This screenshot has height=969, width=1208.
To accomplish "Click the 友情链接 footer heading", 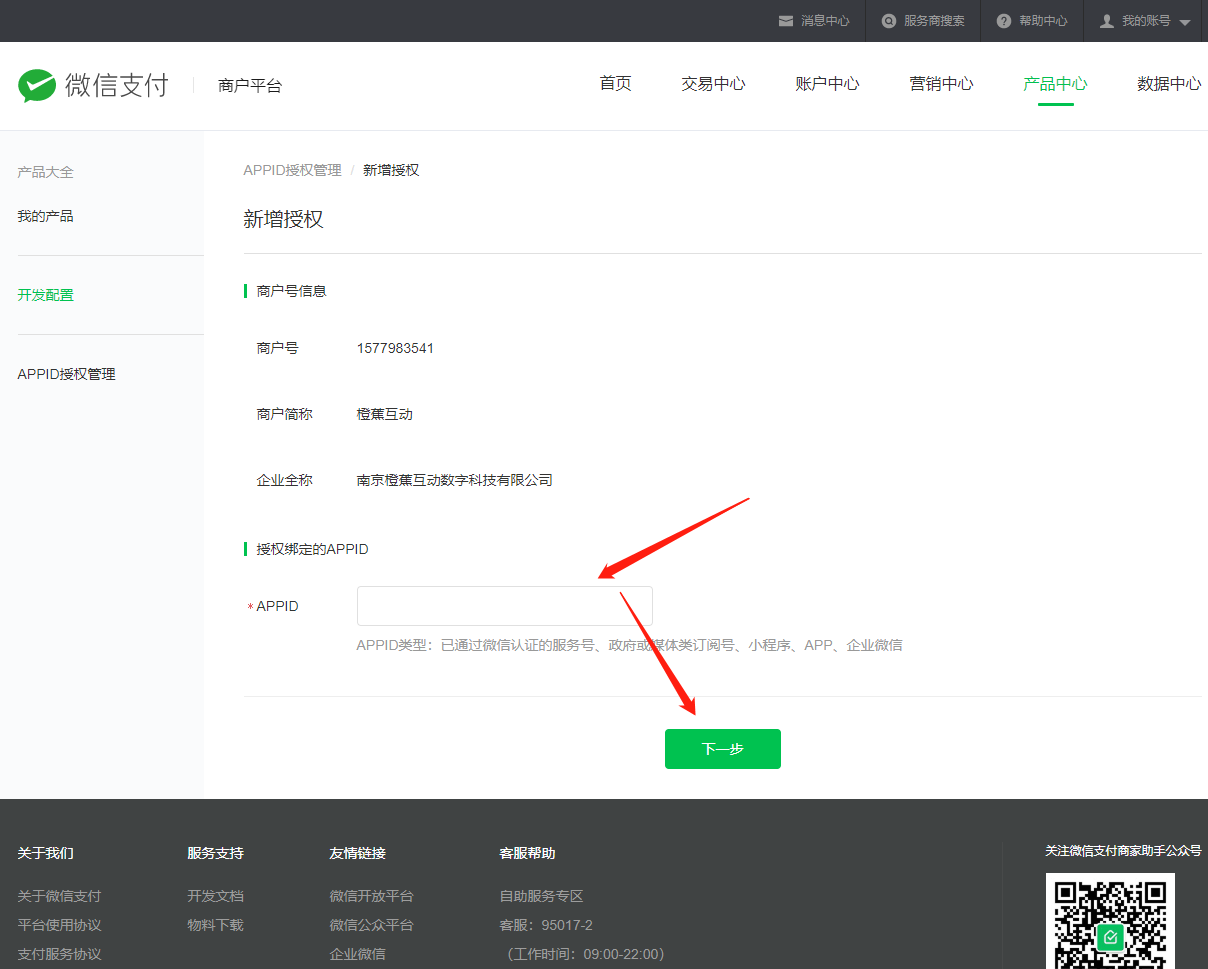I will click(357, 853).
